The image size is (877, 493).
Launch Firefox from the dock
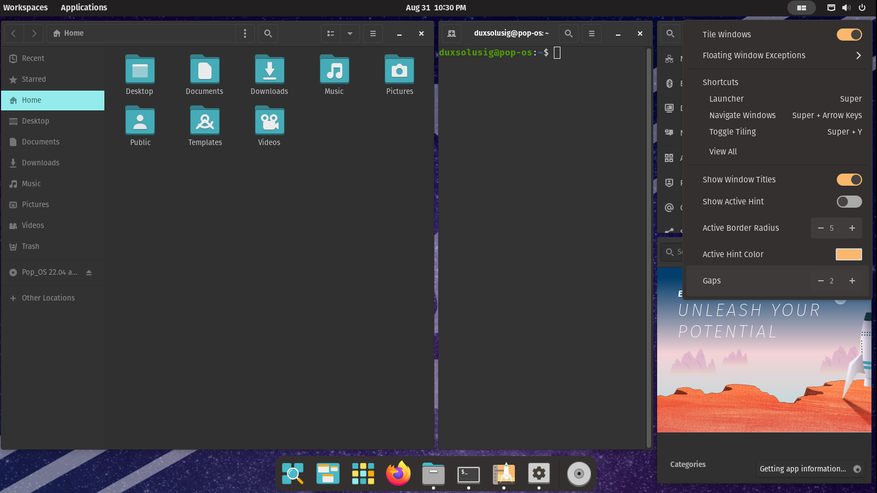click(398, 474)
